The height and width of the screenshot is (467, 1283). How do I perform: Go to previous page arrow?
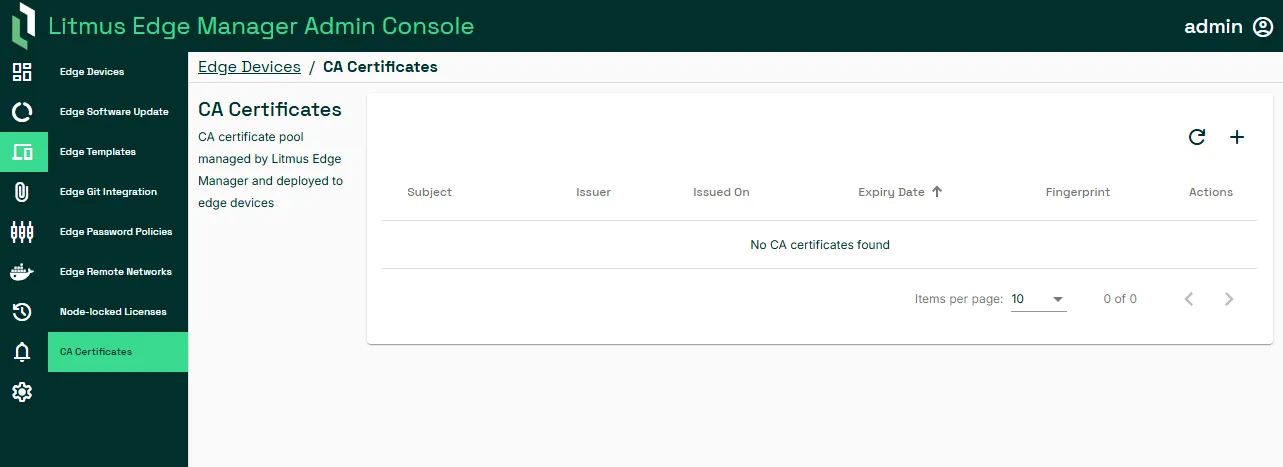point(1189,299)
